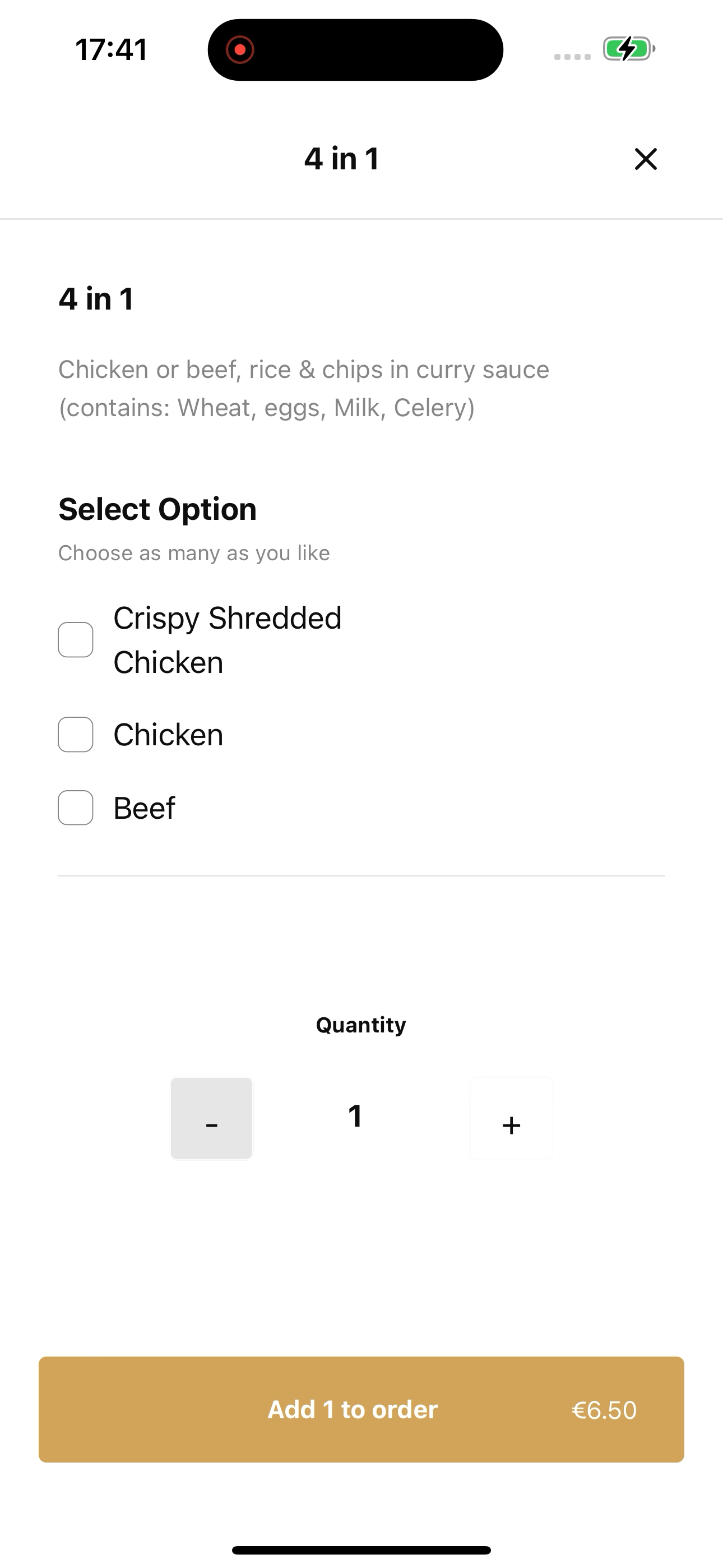Screen dimensions: 723x1568
Task: Decrease quantity with the minus button
Action: pyautogui.click(x=211, y=1119)
